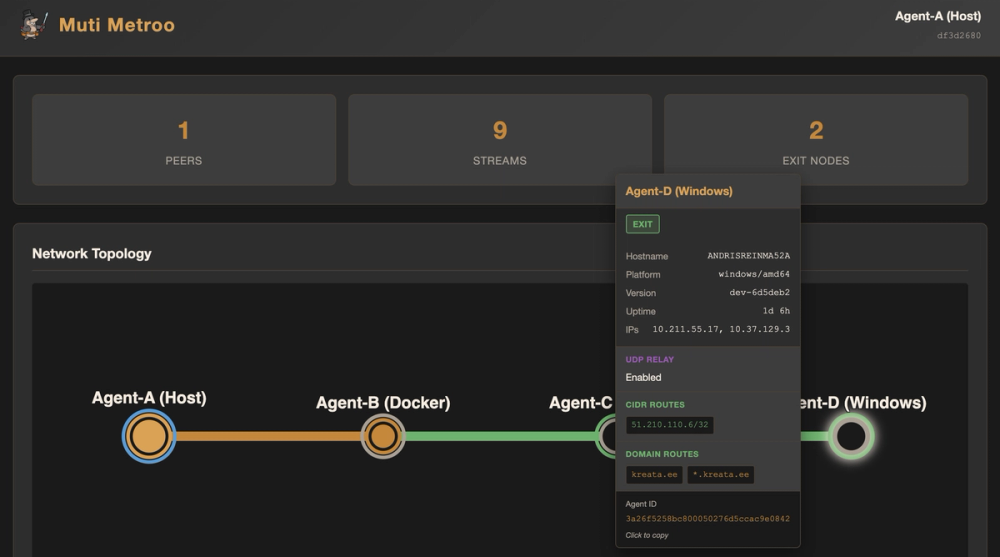Open the Exit Nodes stat card
This screenshot has height=557, width=1000.
tap(816, 140)
